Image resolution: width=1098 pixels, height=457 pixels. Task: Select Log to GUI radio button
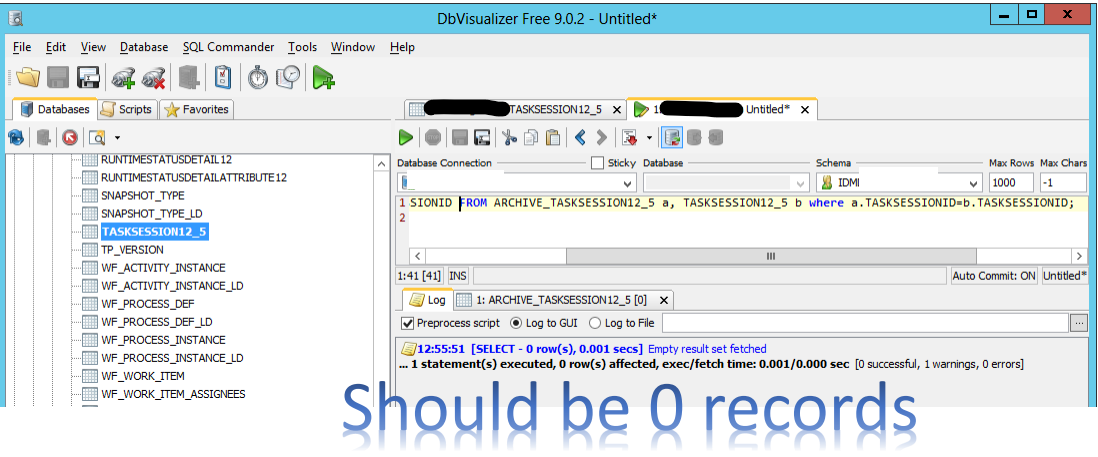(x=516, y=323)
